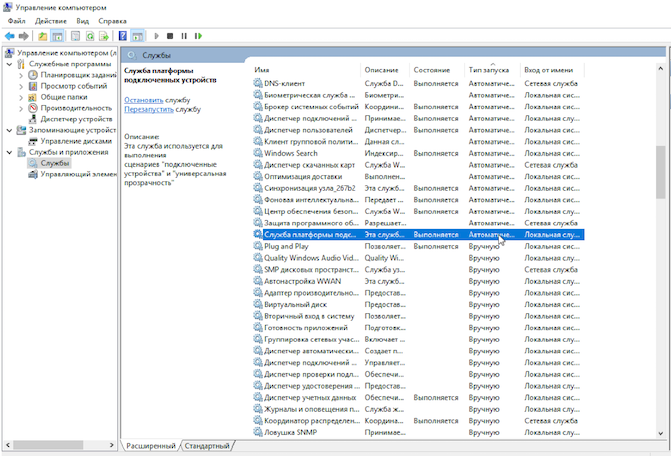Viewport: 672px width, 457px height.
Task: Select Производительность icon in tree
Action: tap(33, 108)
